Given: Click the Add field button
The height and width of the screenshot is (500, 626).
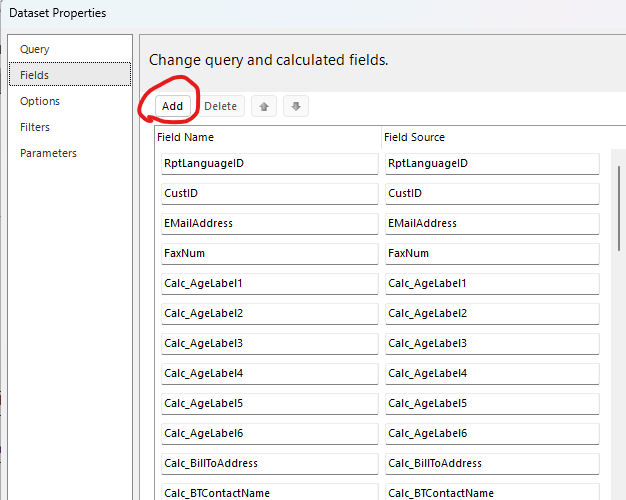Looking at the screenshot, I should (x=172, y=106).
